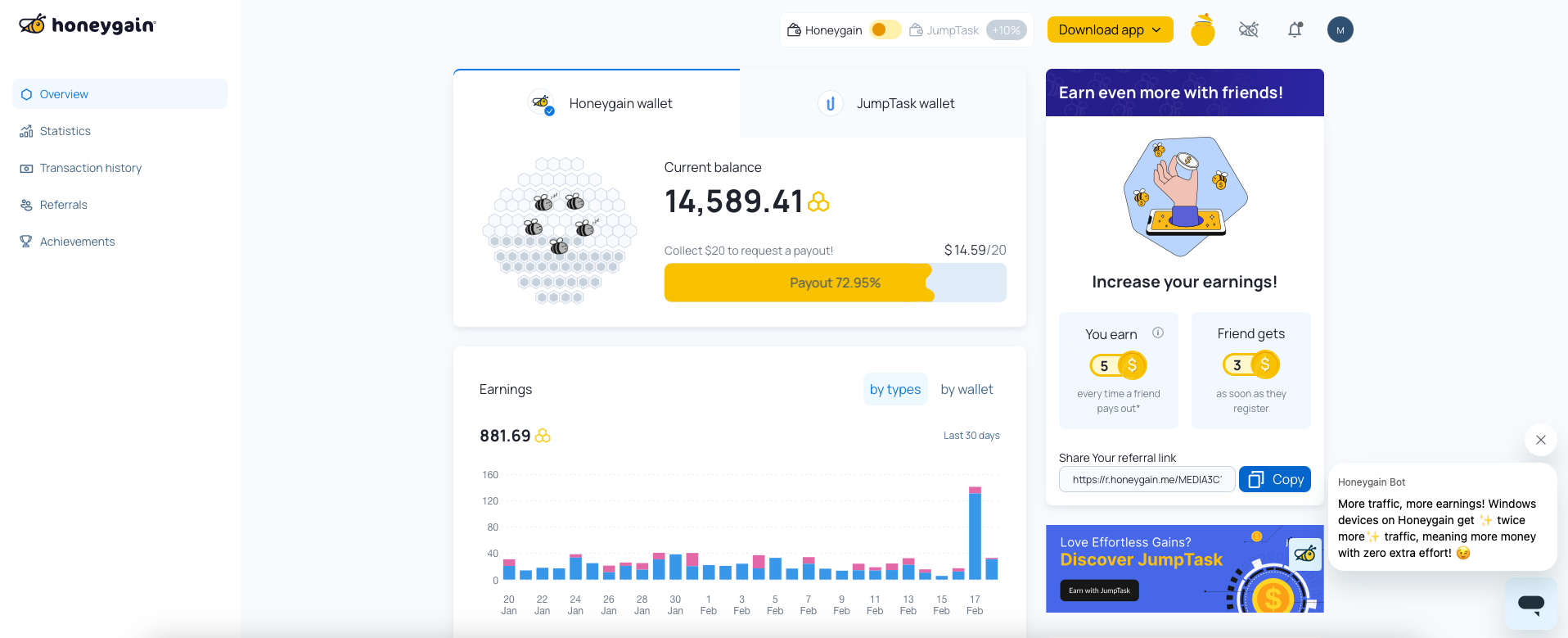Click the Honeygain logo
Image resolution: width=1568 pixels, height=638 pixels.
click(88, 25)
